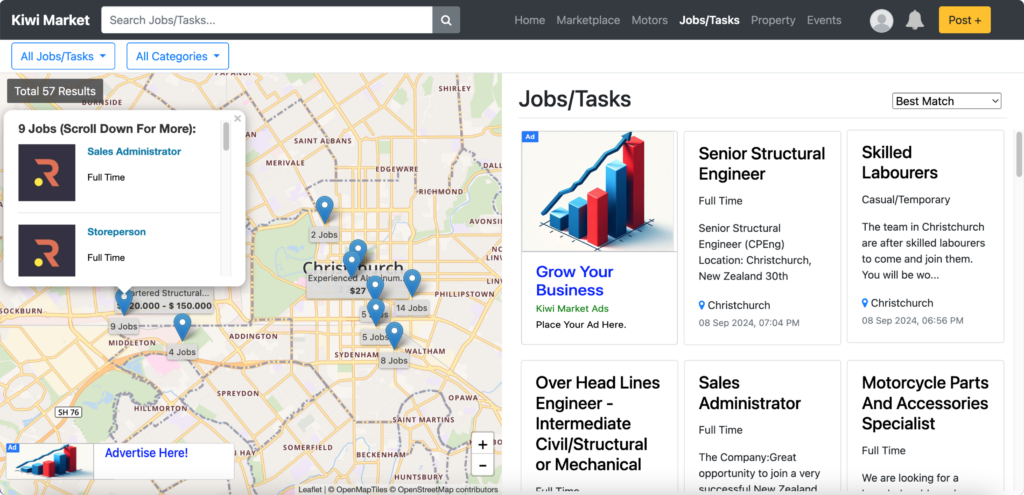Open Motorcycle Parts And Accessories Specialist listing
The height and width of the screenshot is (495, 1024).
(925, 403)
